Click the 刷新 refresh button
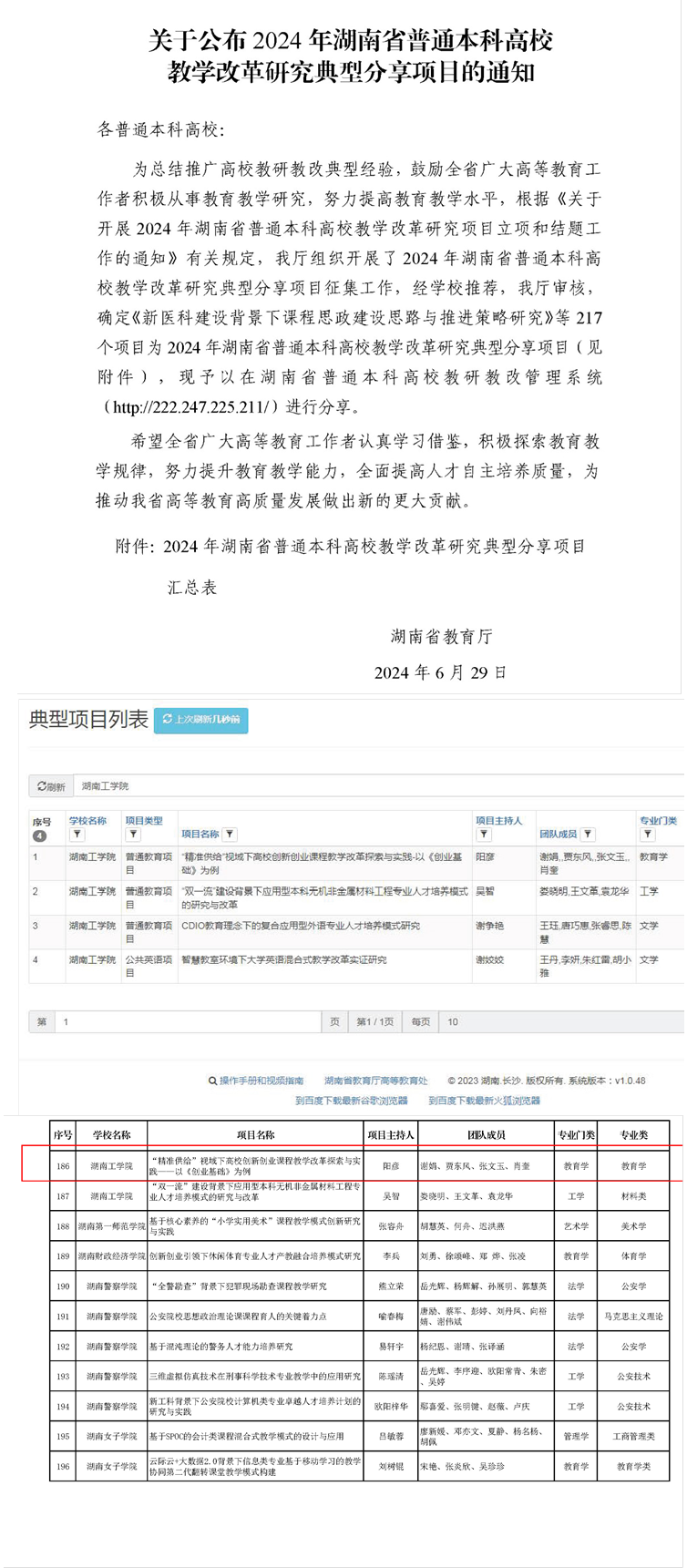The width and height of the screenshot is (687, 1568). pos(52,786)
